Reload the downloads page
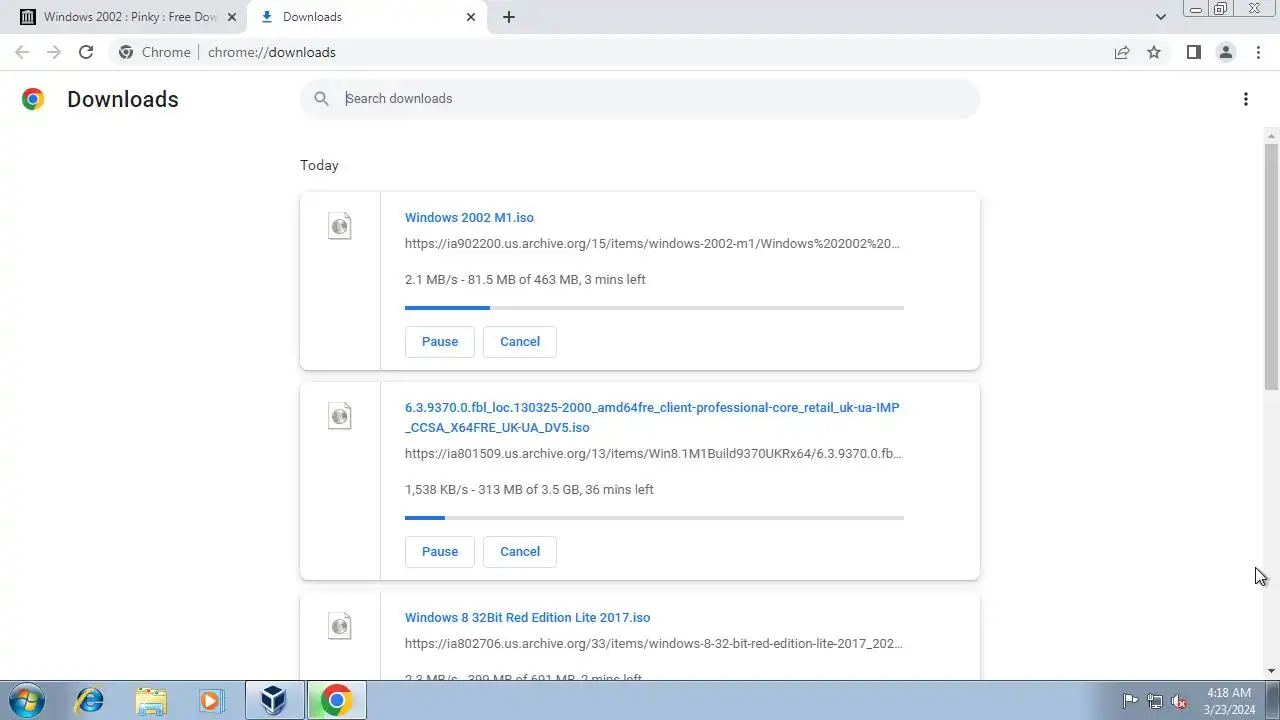The height and width of the screenshot is (720, 1280). pyautogui.click(x=86, y=52)
